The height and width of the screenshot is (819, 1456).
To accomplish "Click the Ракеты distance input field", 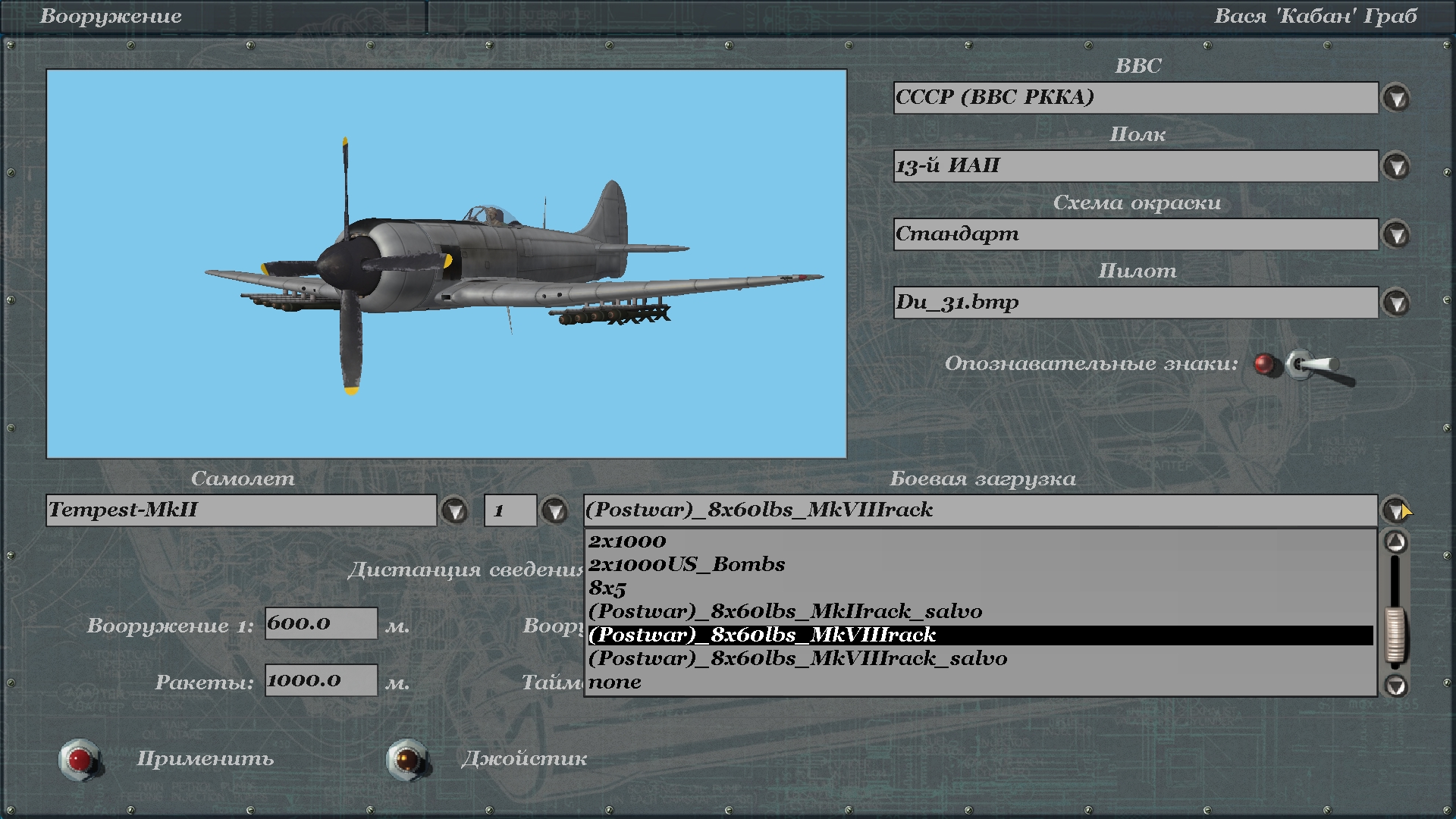I will click(x=321, y=680).
